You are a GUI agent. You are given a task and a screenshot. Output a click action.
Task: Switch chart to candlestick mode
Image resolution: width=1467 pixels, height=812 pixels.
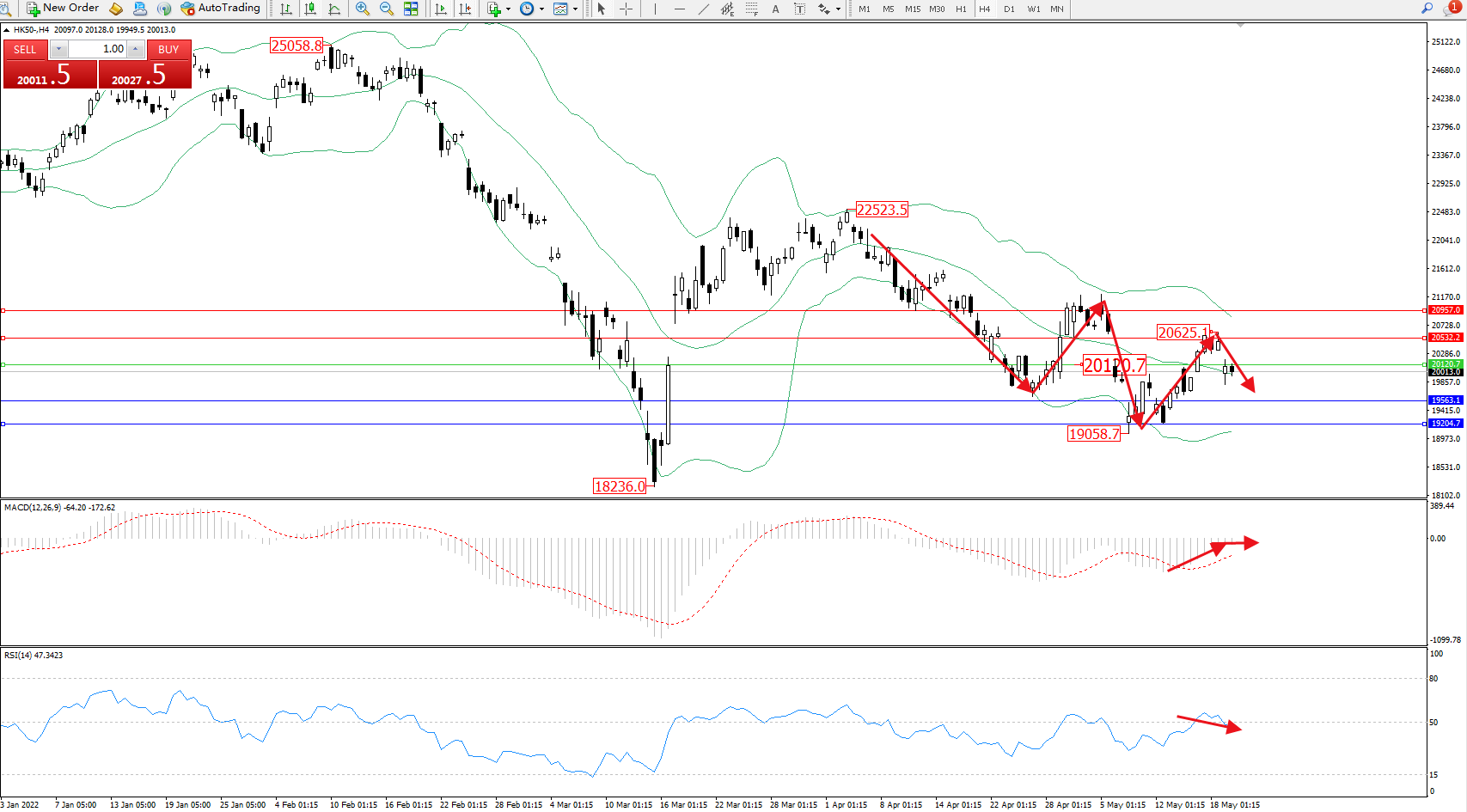tap(310, 9)
